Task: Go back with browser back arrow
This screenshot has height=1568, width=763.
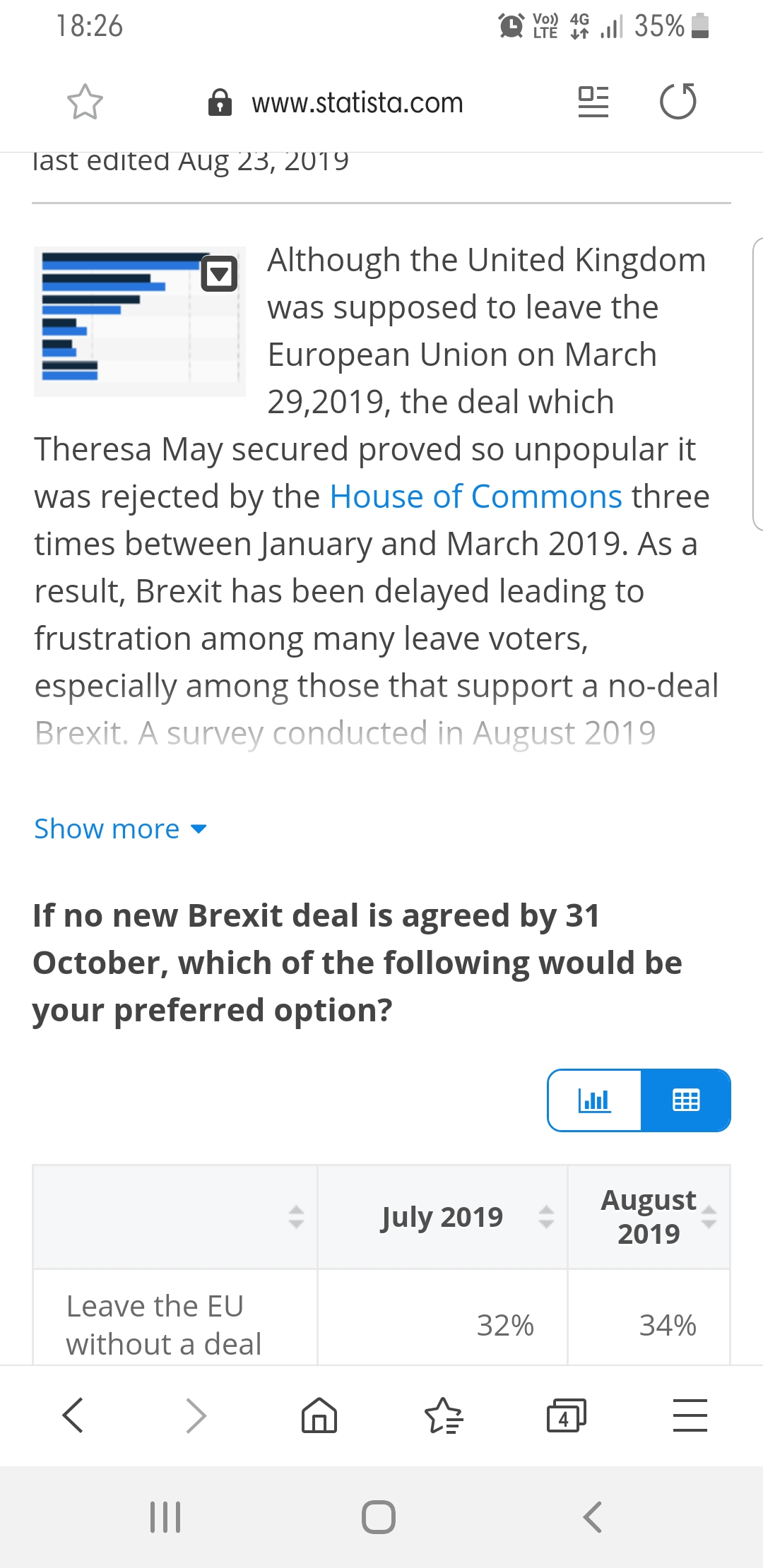Action: click(x=73, y=1415)
